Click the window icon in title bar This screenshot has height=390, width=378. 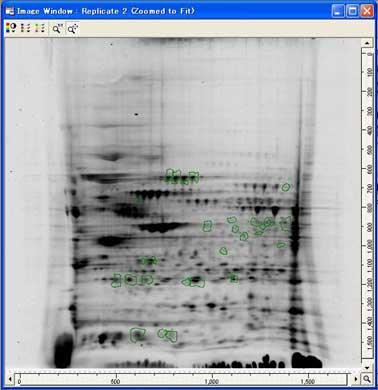(10, 11)
